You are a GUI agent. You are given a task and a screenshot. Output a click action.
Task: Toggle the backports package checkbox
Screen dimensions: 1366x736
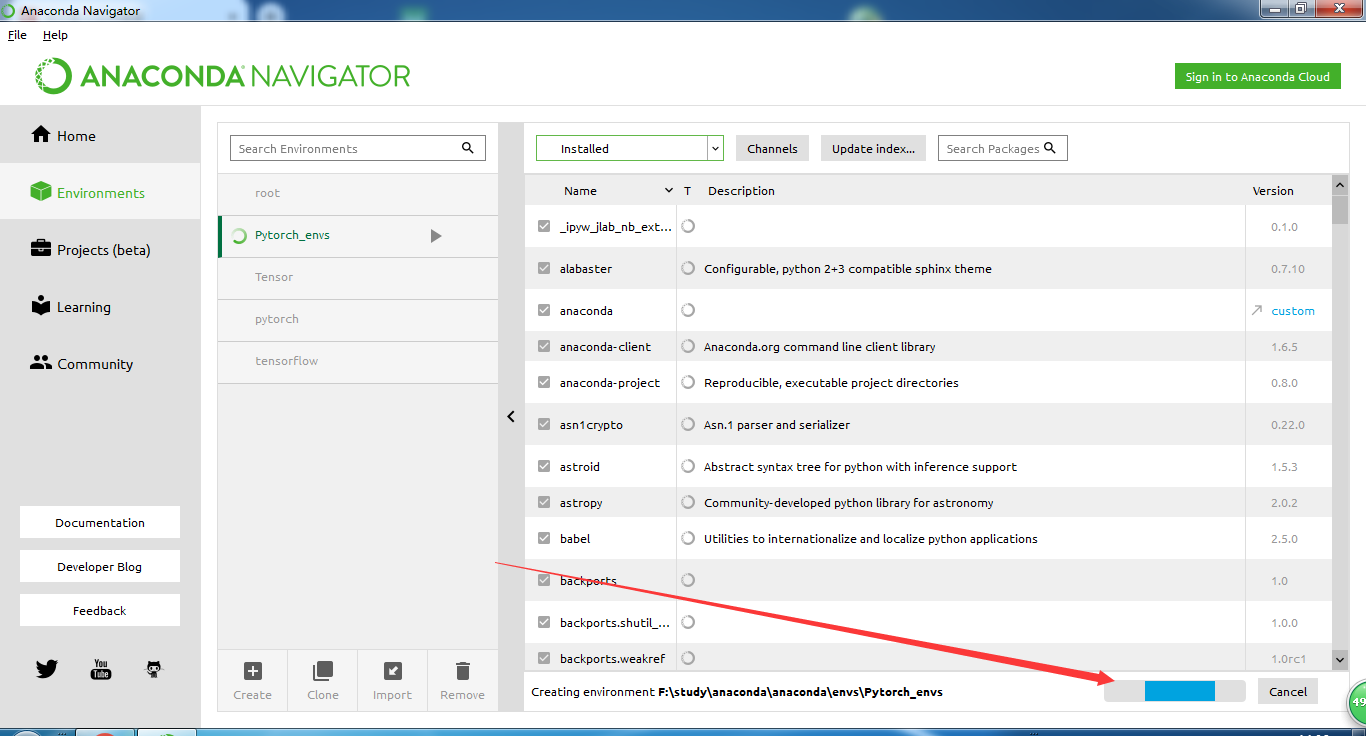coord(544,581)
